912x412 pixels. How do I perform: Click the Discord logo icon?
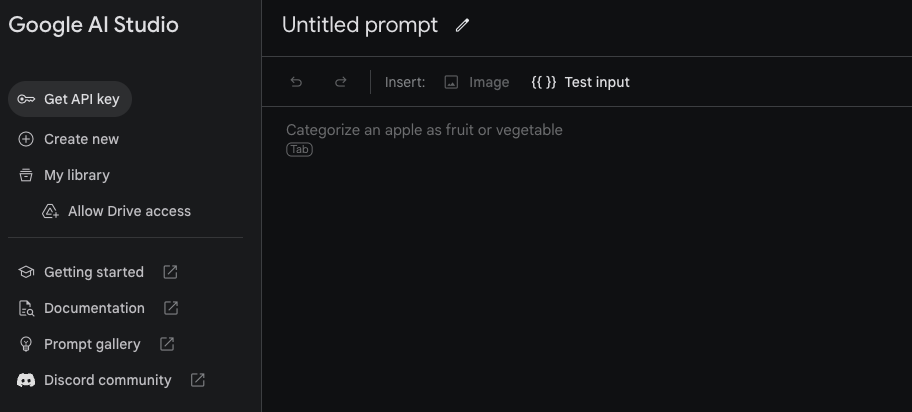26,380
